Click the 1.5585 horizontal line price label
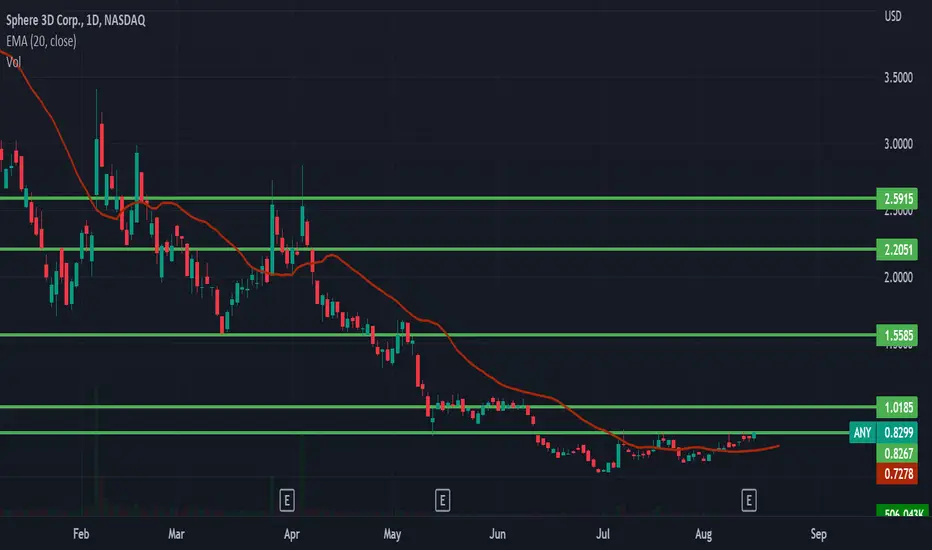This screenshot has width=932, height=550. click(x=897, y=335)
